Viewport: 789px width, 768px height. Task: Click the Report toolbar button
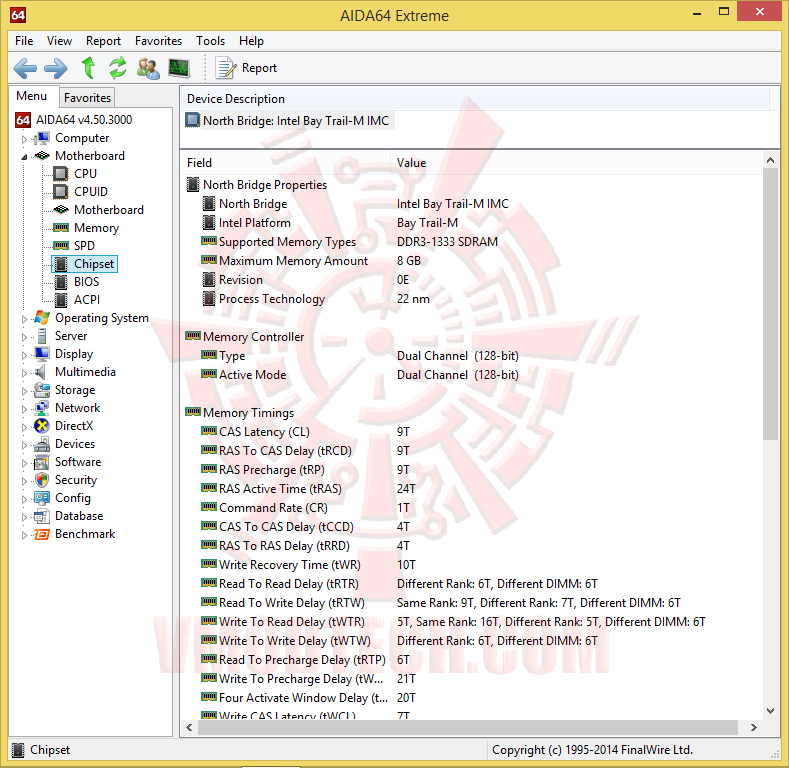[246, 68]
